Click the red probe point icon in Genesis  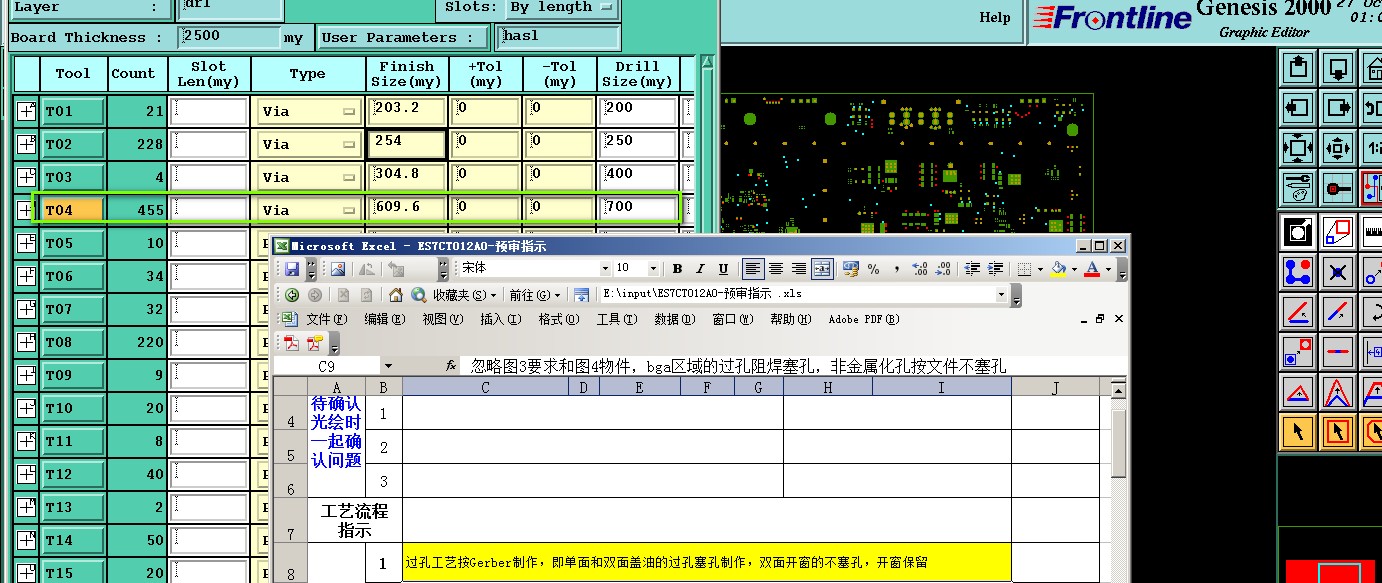coord(1338,187)
